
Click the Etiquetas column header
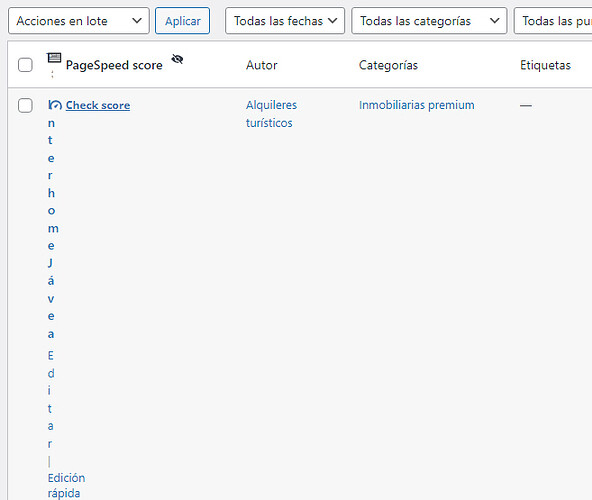tap(545, 65)
